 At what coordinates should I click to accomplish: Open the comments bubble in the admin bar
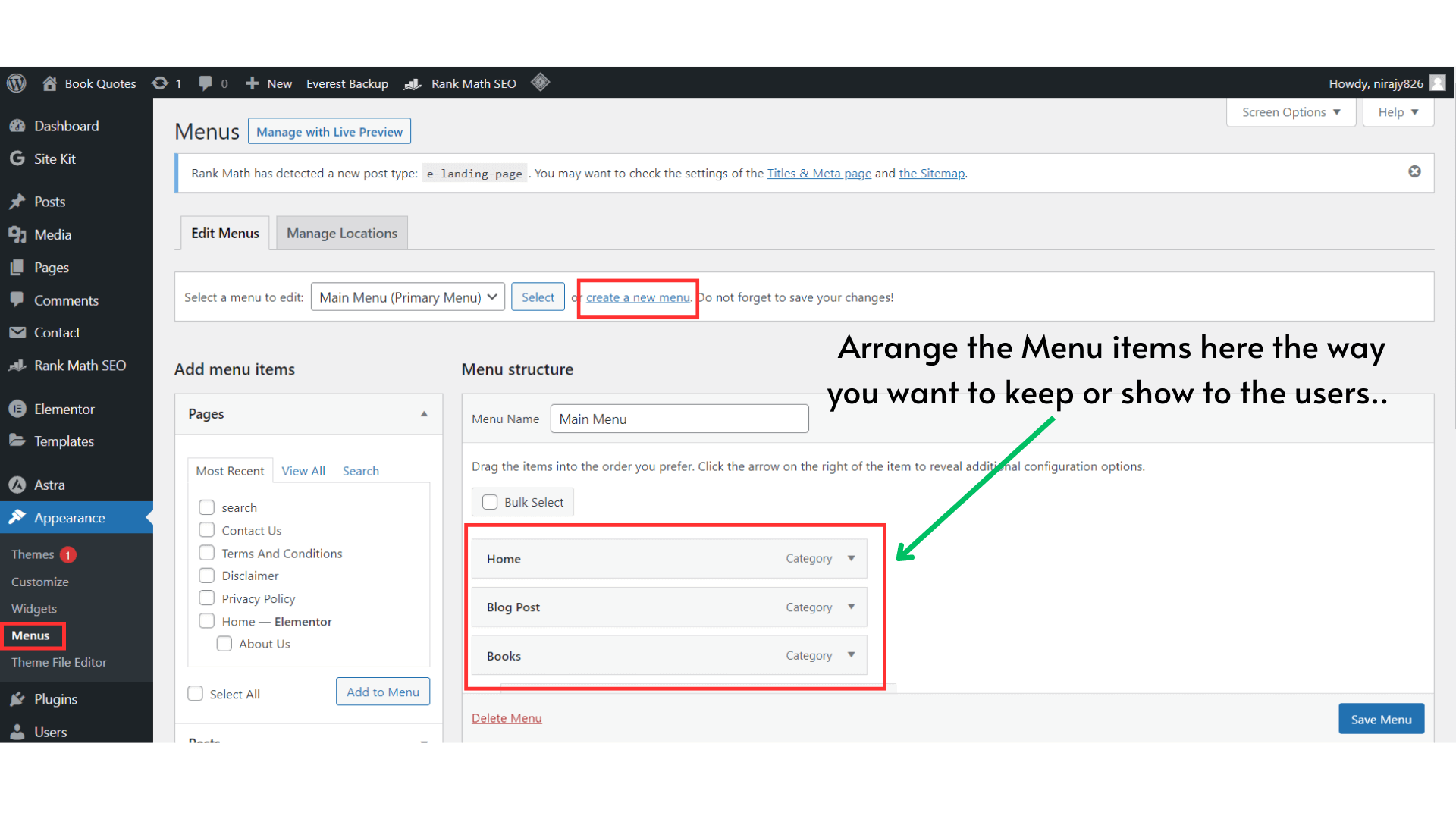[x=206, y=83]
